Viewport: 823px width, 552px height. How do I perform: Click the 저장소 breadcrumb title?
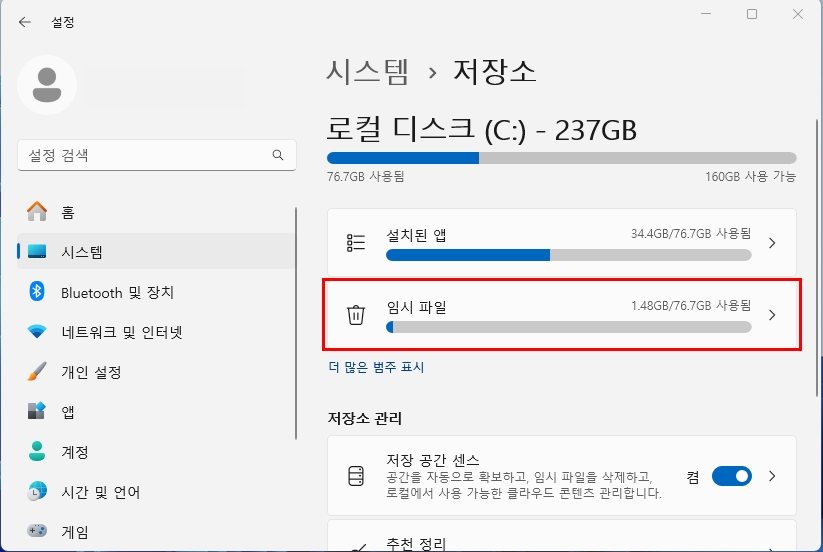[494, 71]
